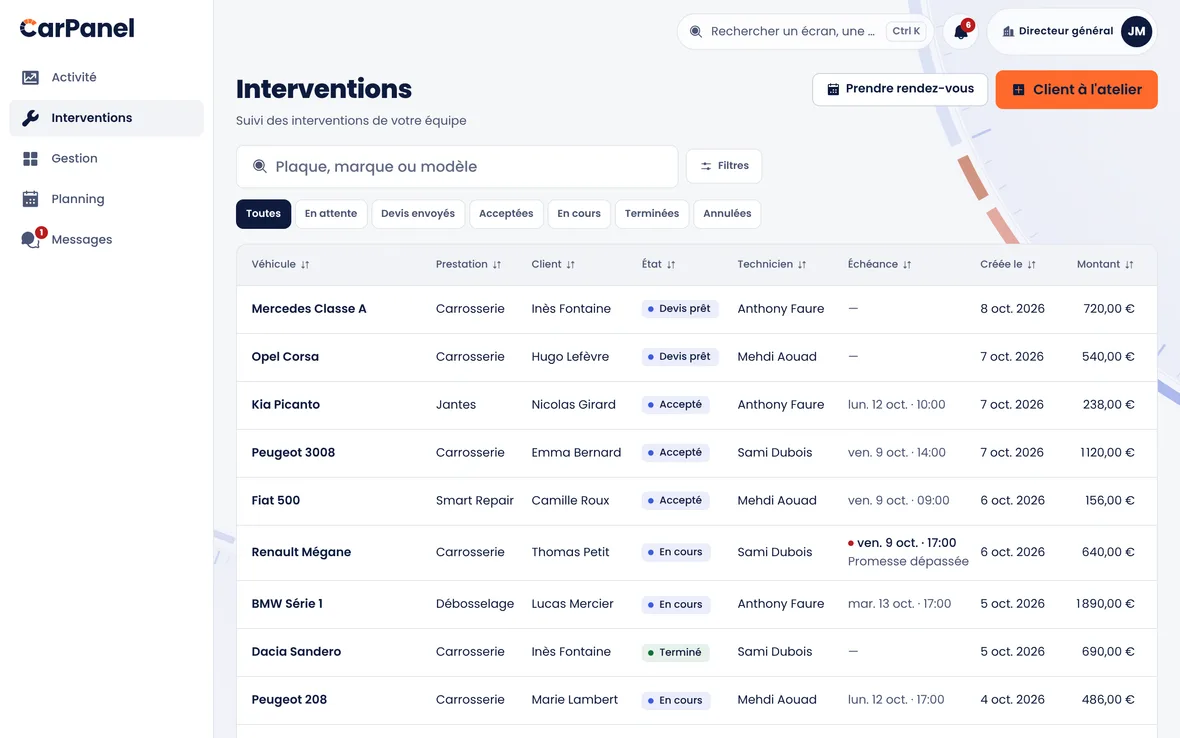Filter by Terminées tab

point(652,214)
